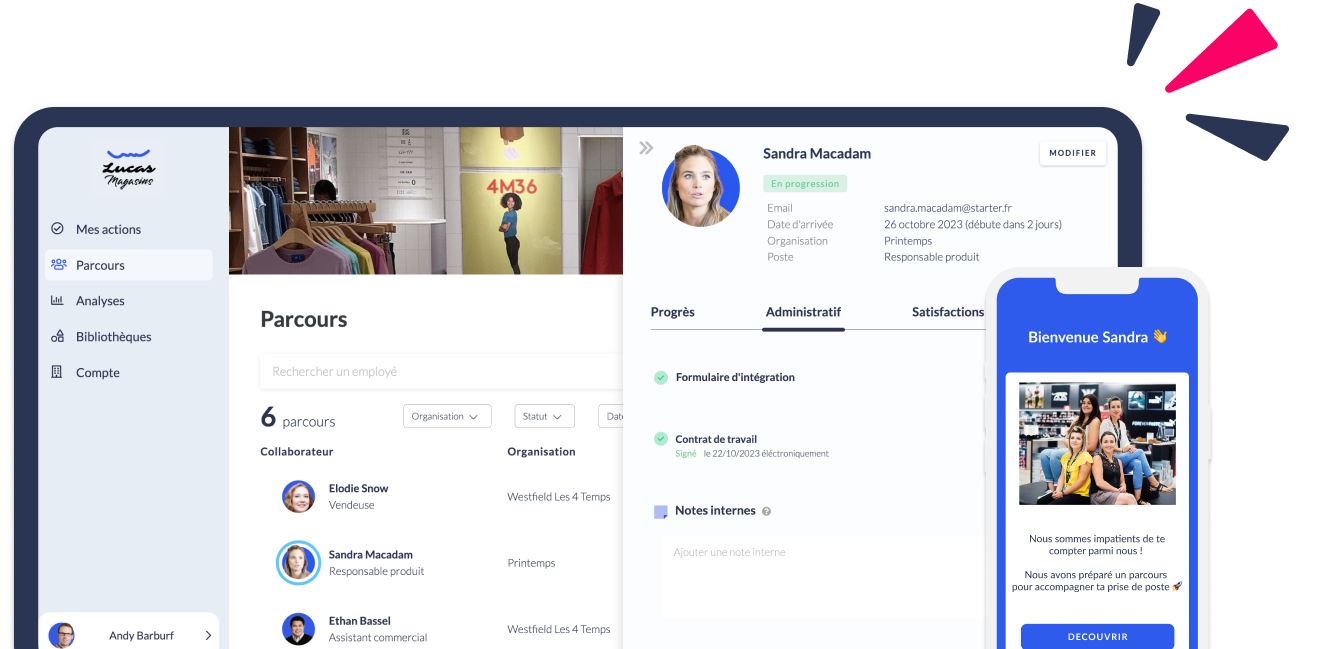Switch to the Progrès tab
The height and width of the screenshot is (649, 1317).
point(673,312)
